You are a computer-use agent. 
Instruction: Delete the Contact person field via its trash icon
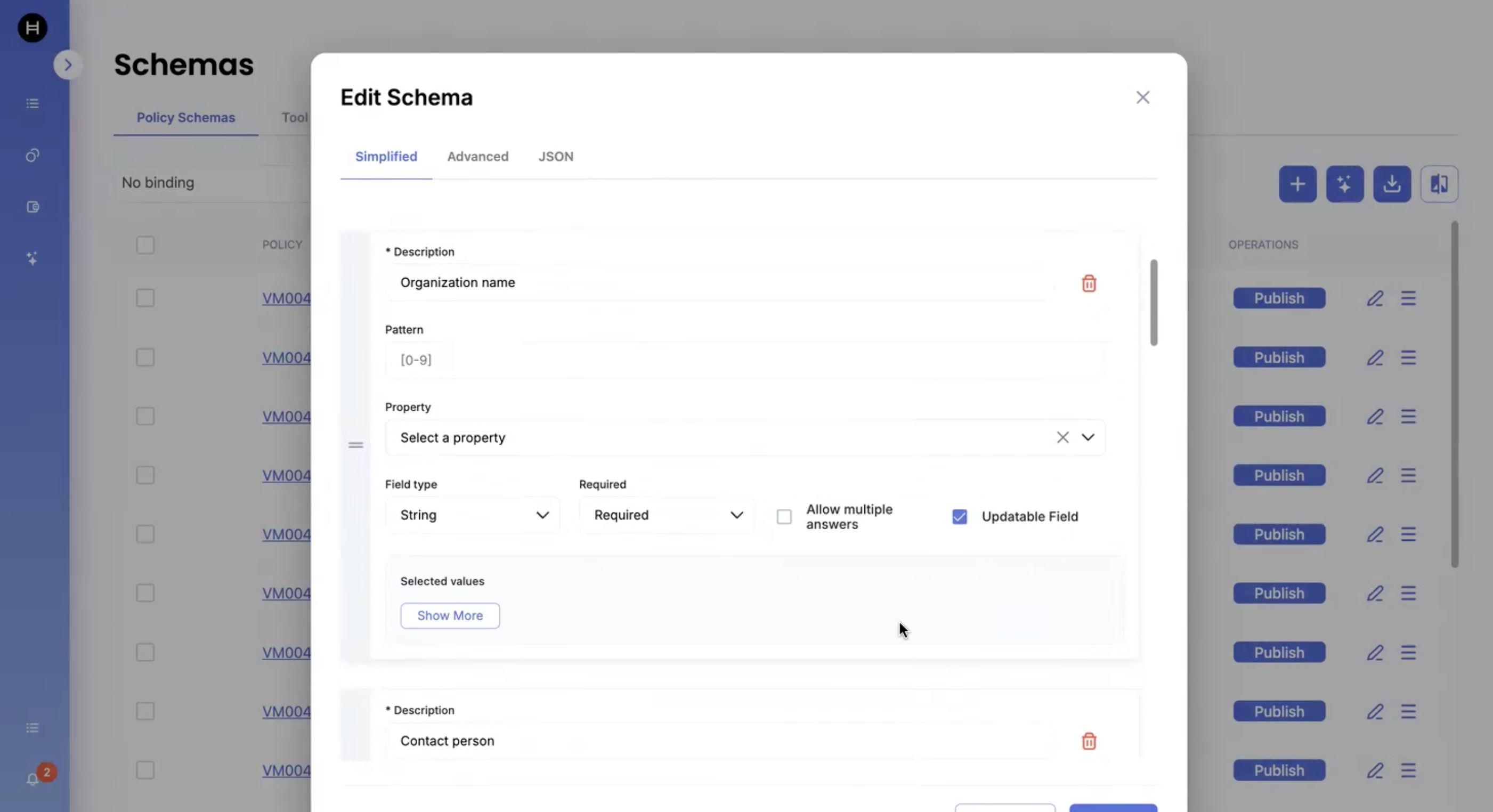(1089, 741)
